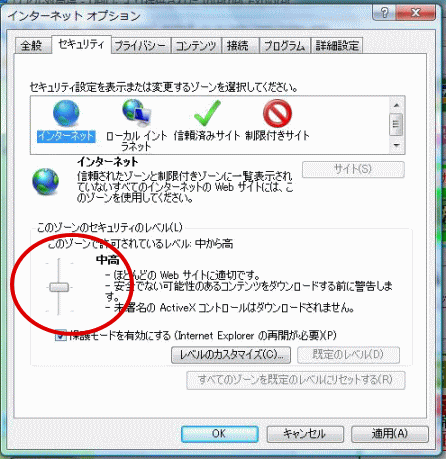Click the キャンセル button
Screen dimensions: 446x459
305,434
